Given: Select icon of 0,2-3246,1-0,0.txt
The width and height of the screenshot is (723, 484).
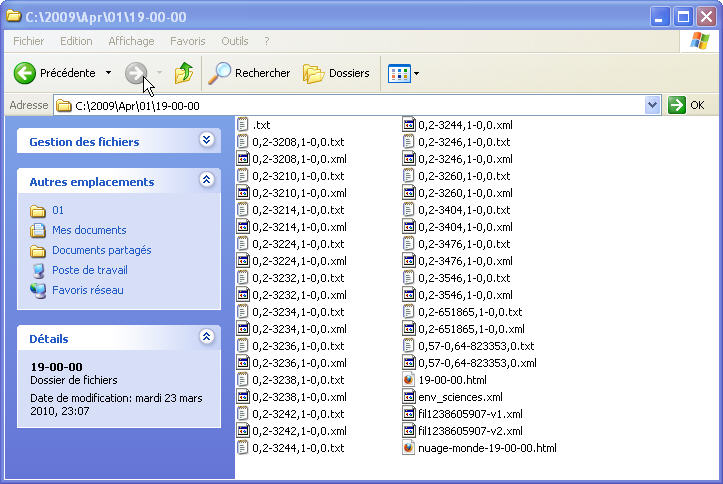Looking at the screenshot, I should (409, 142).
